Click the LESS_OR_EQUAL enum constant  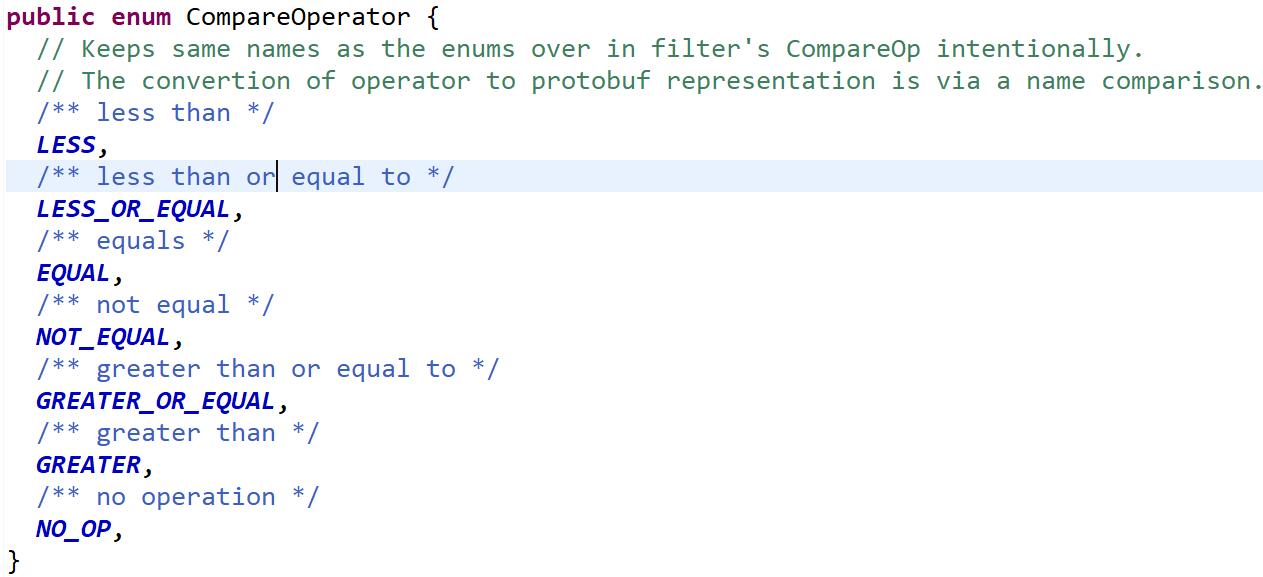click(x=133, y=209)
